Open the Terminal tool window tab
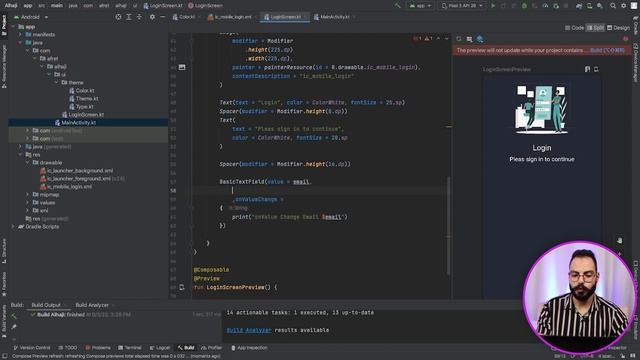 (129, 348)
